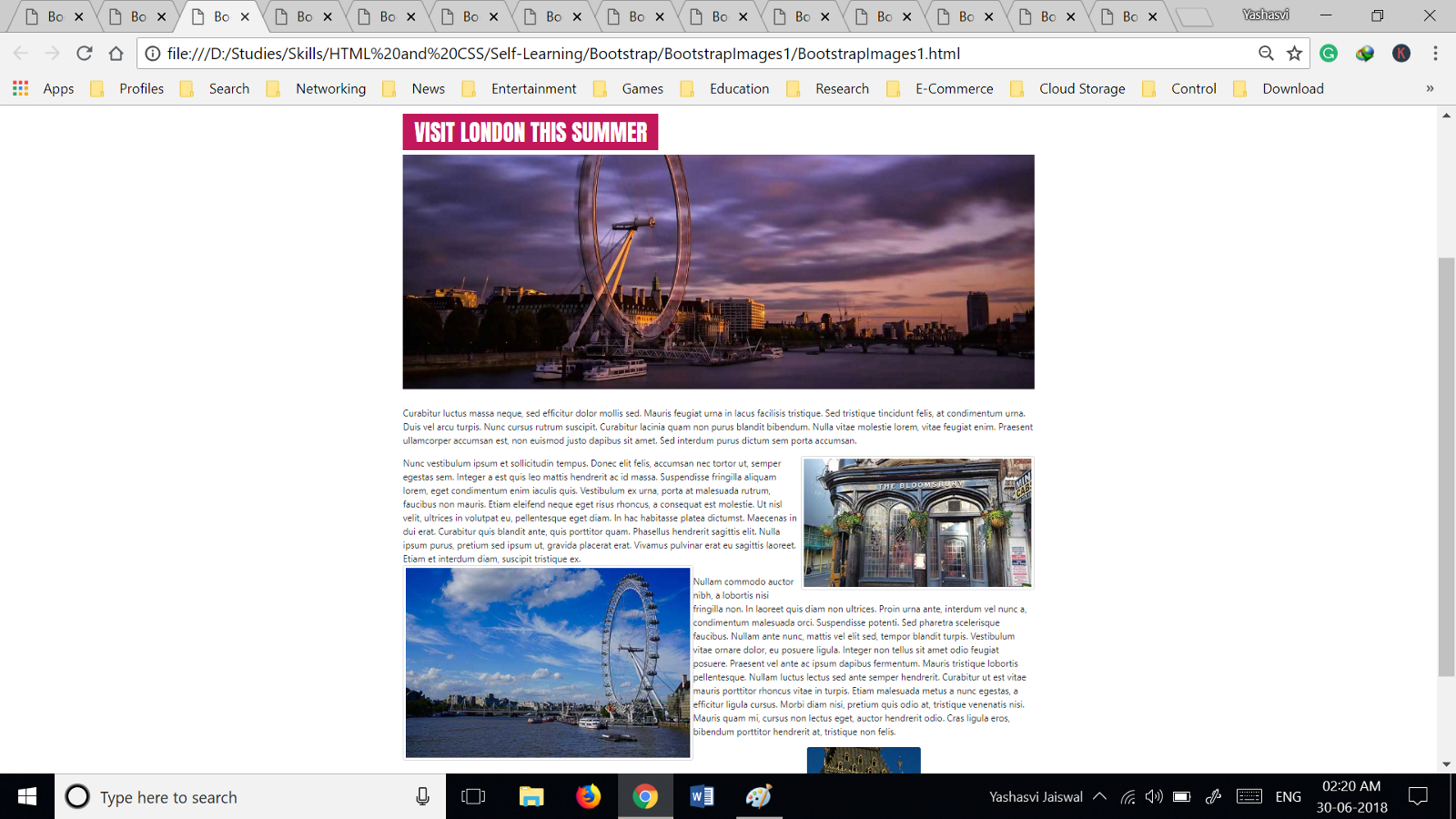Screen dimensions: 1456x819
Task: Activate Cortana microphone in taskbar
Action: pos(422,797)
